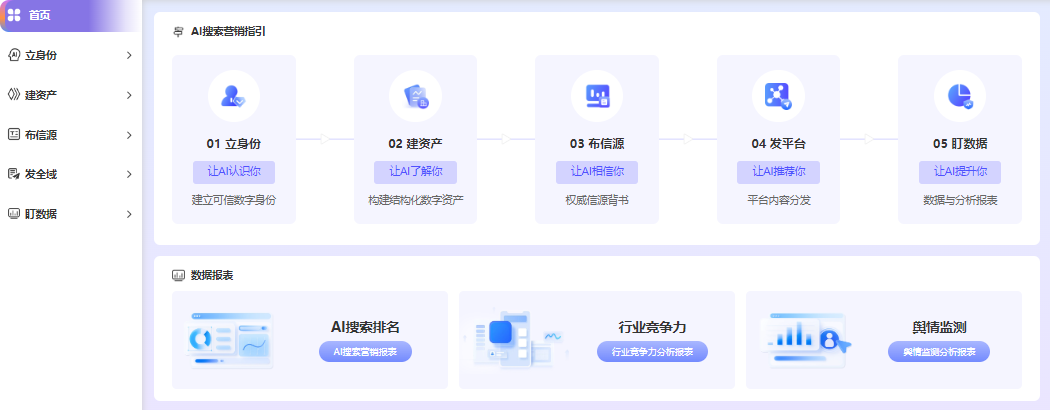Viewport: 1050px width, 410px height.
Task: Click the 02 建资产 step title
Action: 415,144
